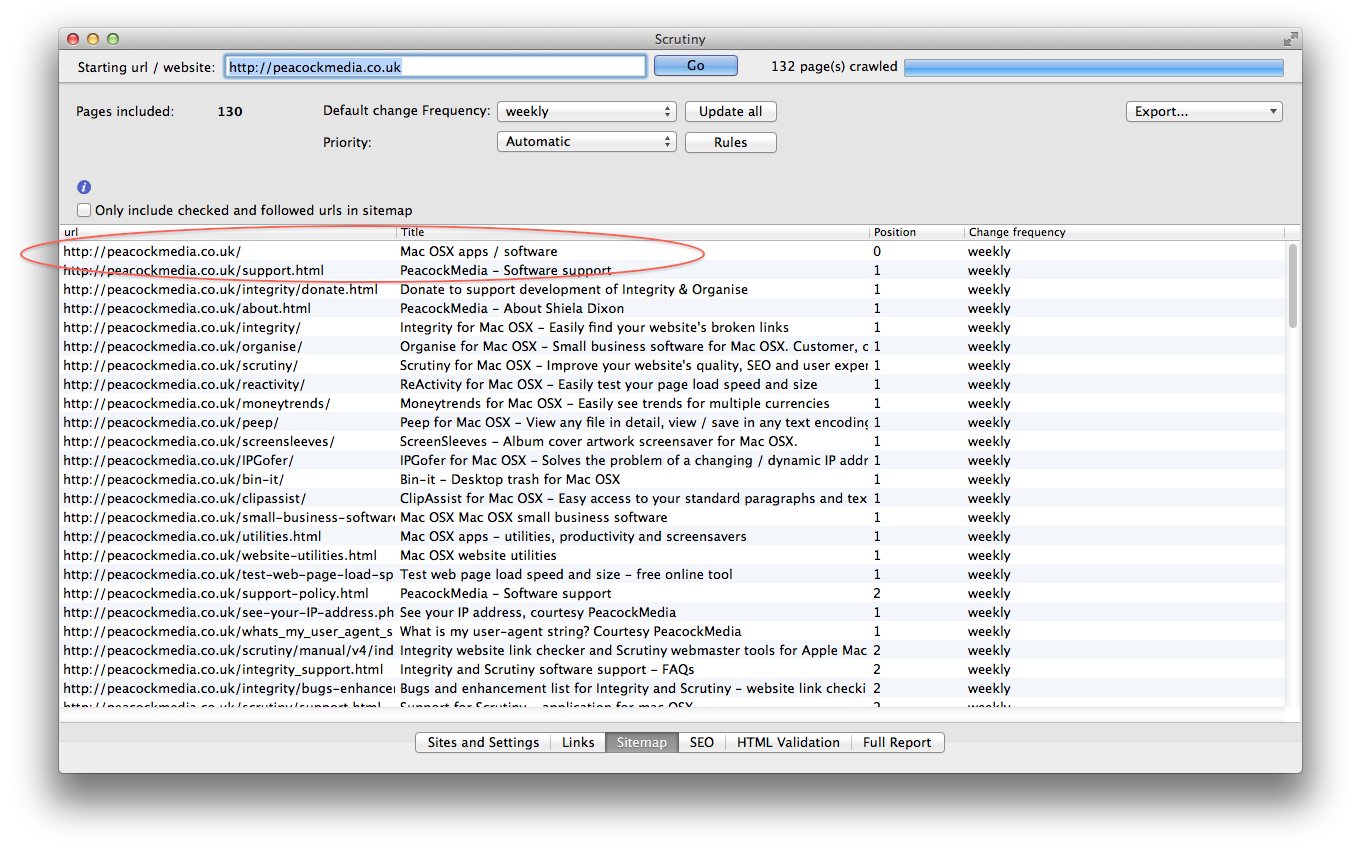
Task: Select the about.html url row
Action: click(673, 308)
